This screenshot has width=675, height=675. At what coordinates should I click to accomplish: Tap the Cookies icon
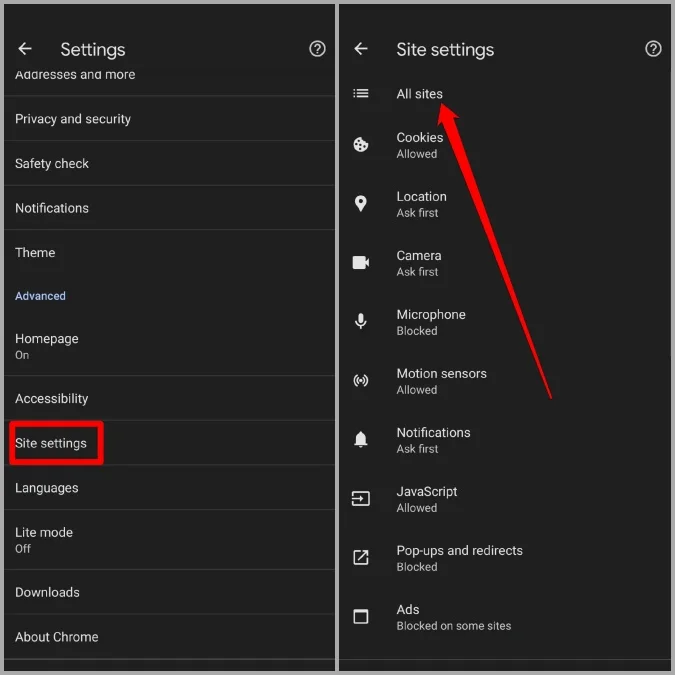361,145
